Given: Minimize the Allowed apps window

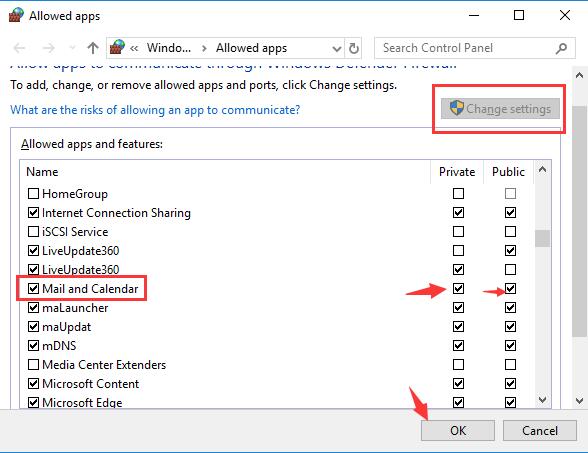Looking at the screenshot, I should (x=474, y=15).
